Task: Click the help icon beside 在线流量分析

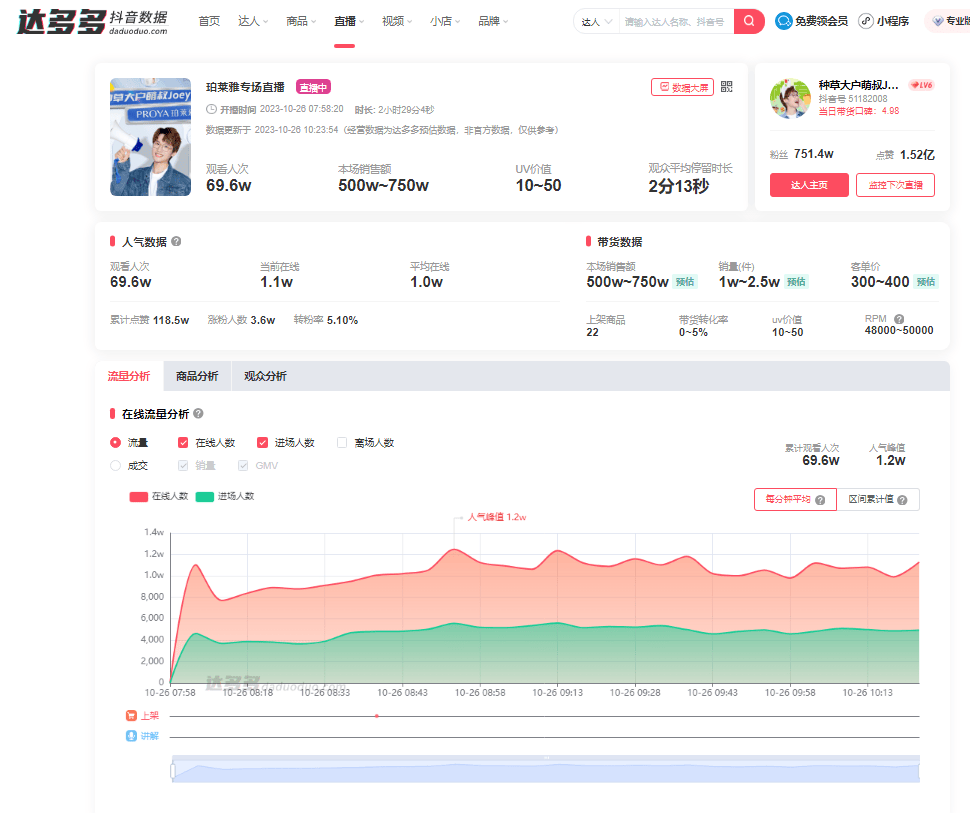Action: tap(197, 413)
